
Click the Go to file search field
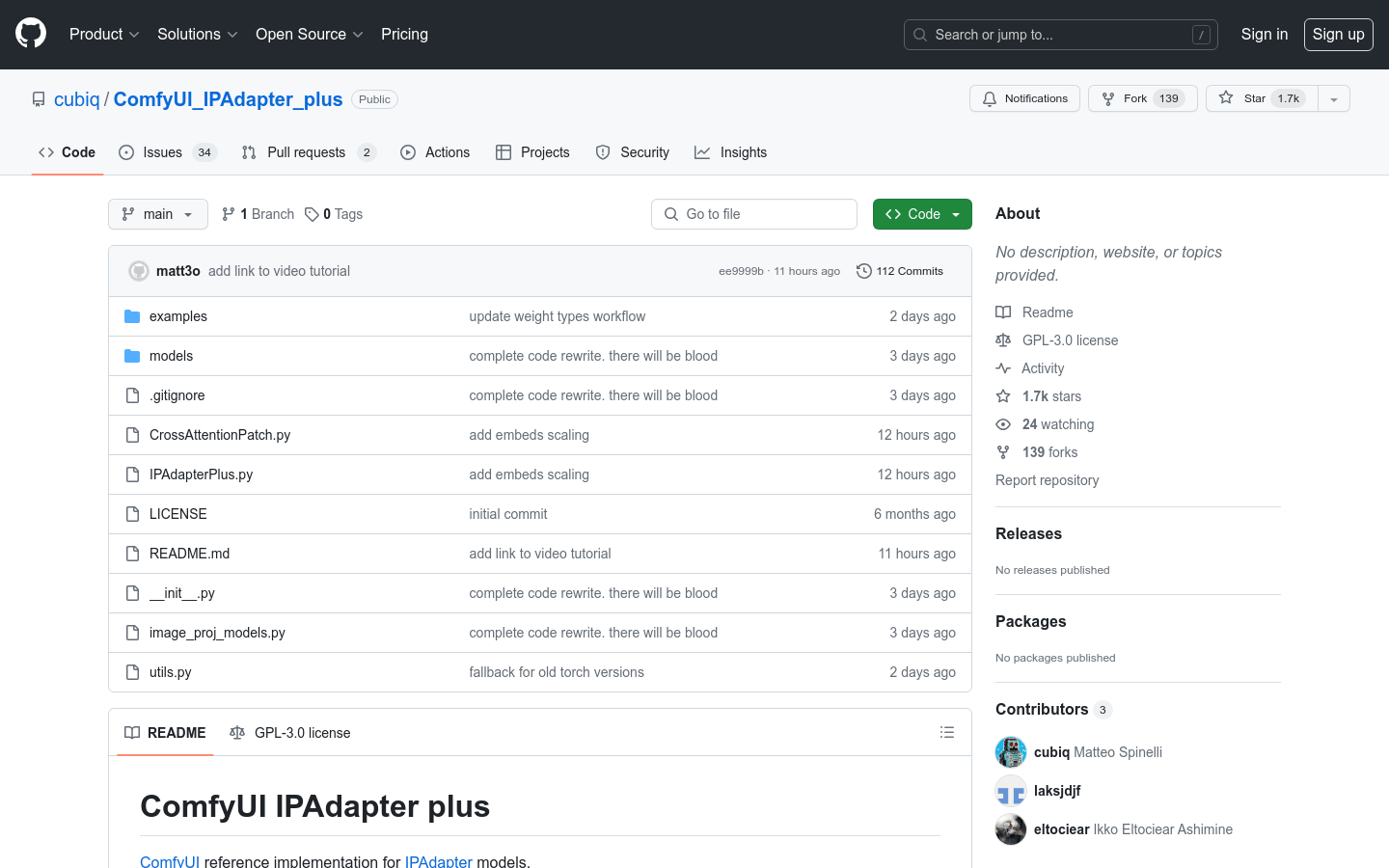(x=754, y=213)
